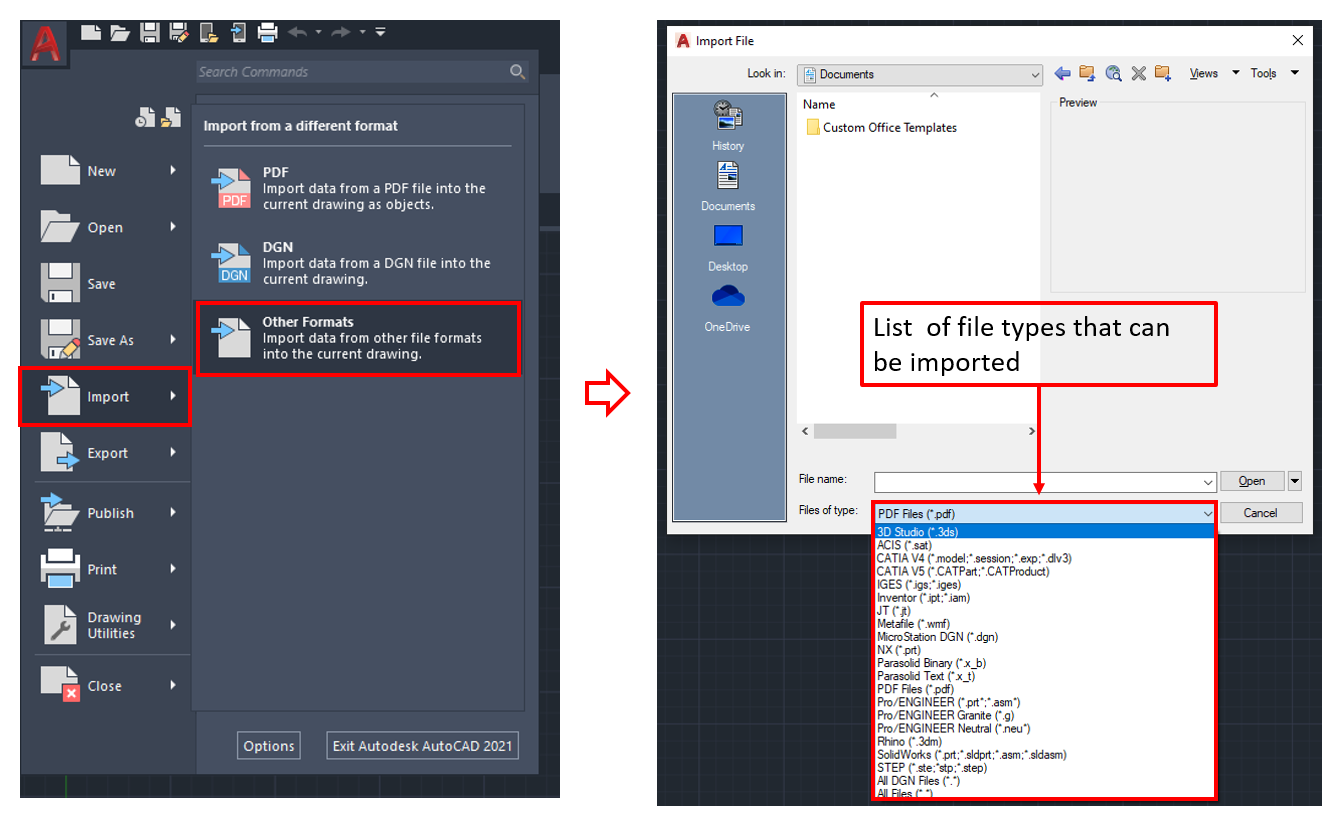
Task: Click the Delete X icon in dialog toolbar
Action: [1138, 73]
